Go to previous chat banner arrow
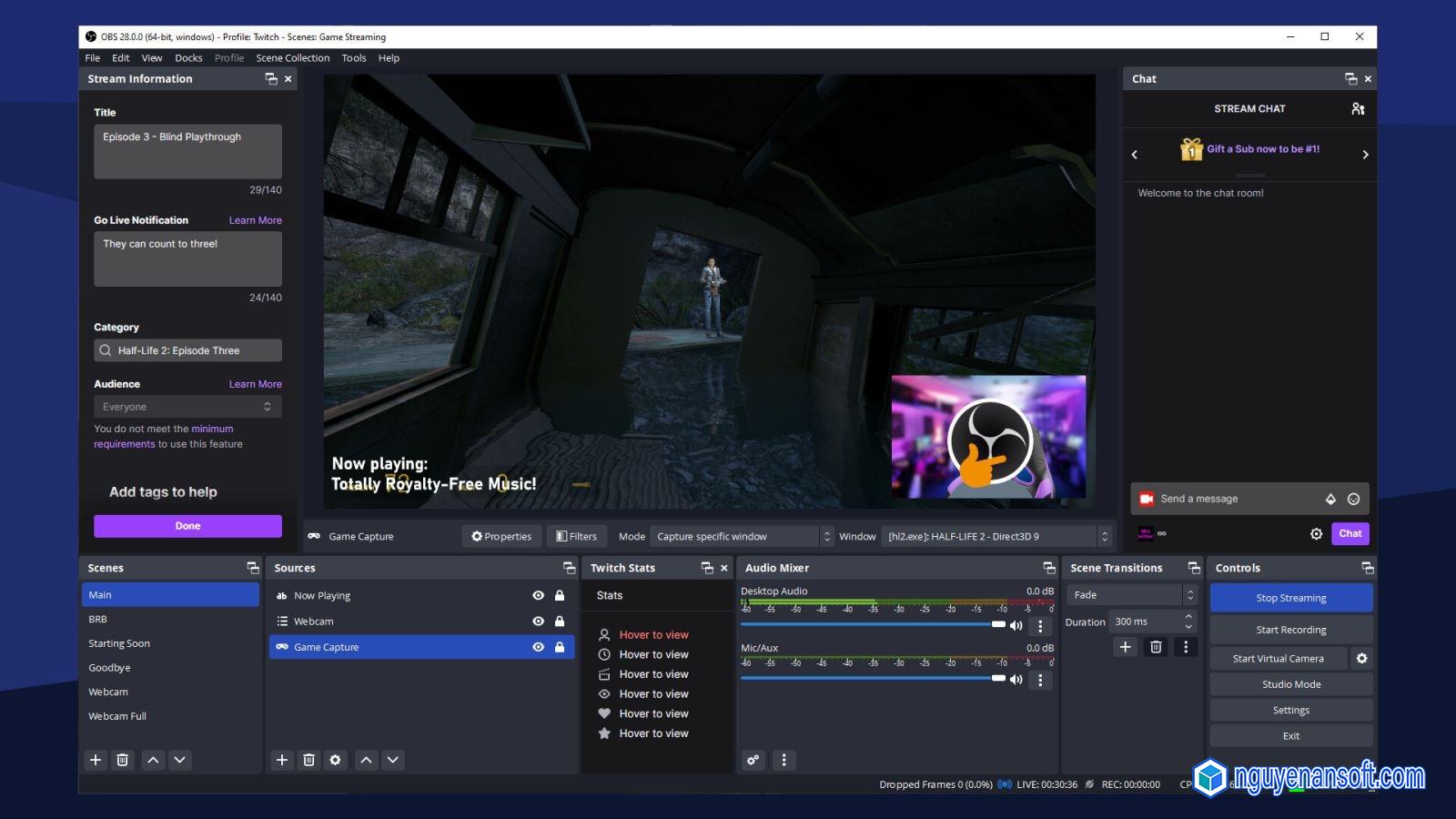1456x819 pixels. (x=1135, y=155)
